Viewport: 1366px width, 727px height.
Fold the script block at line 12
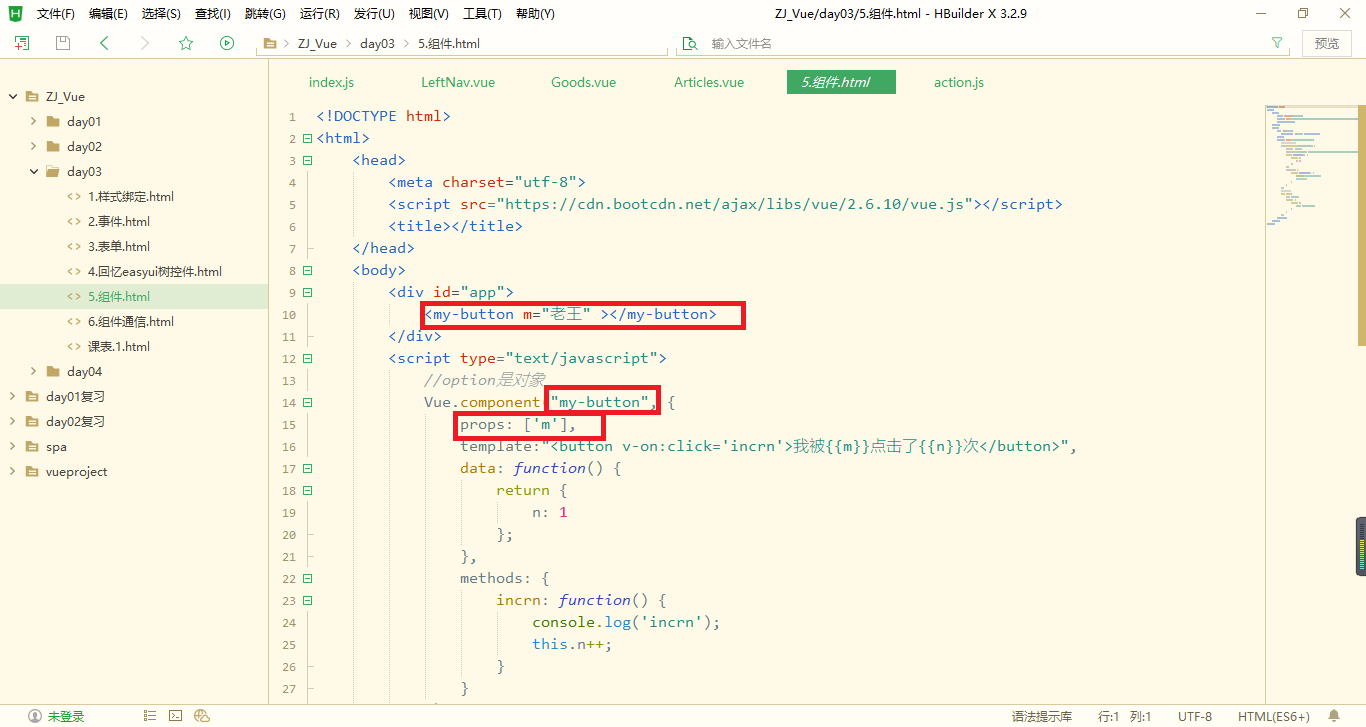(307, 359)
